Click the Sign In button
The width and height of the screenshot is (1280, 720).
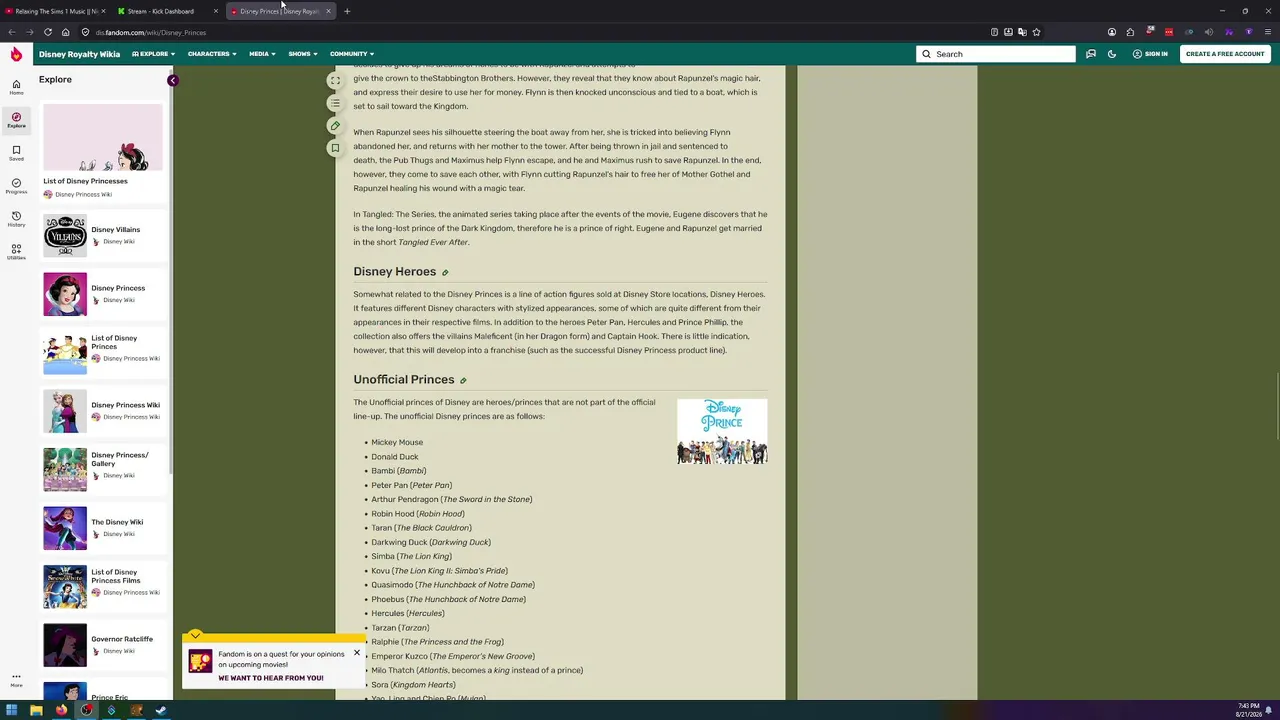tap(1150, 54)
